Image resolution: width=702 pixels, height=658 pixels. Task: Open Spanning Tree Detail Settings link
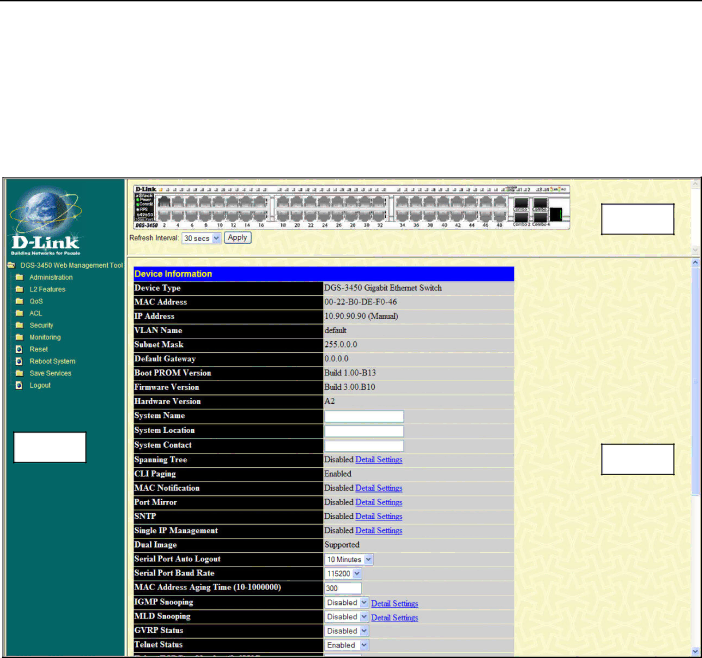coord(379,460)
